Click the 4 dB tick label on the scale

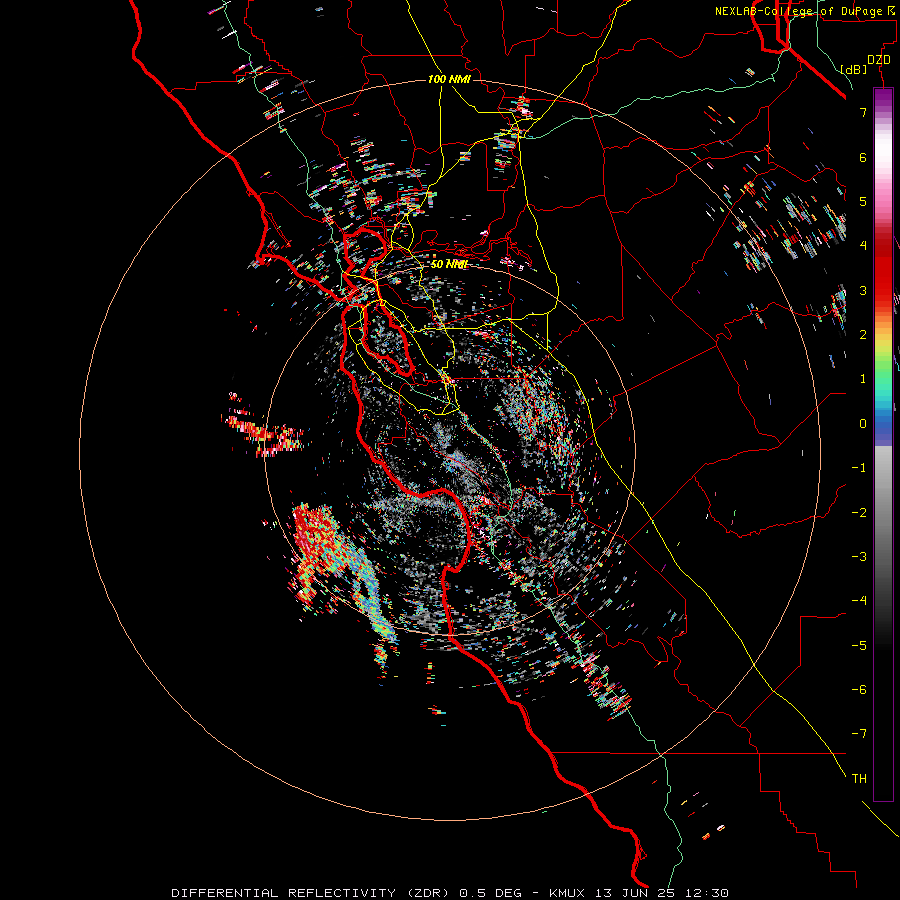863,246
